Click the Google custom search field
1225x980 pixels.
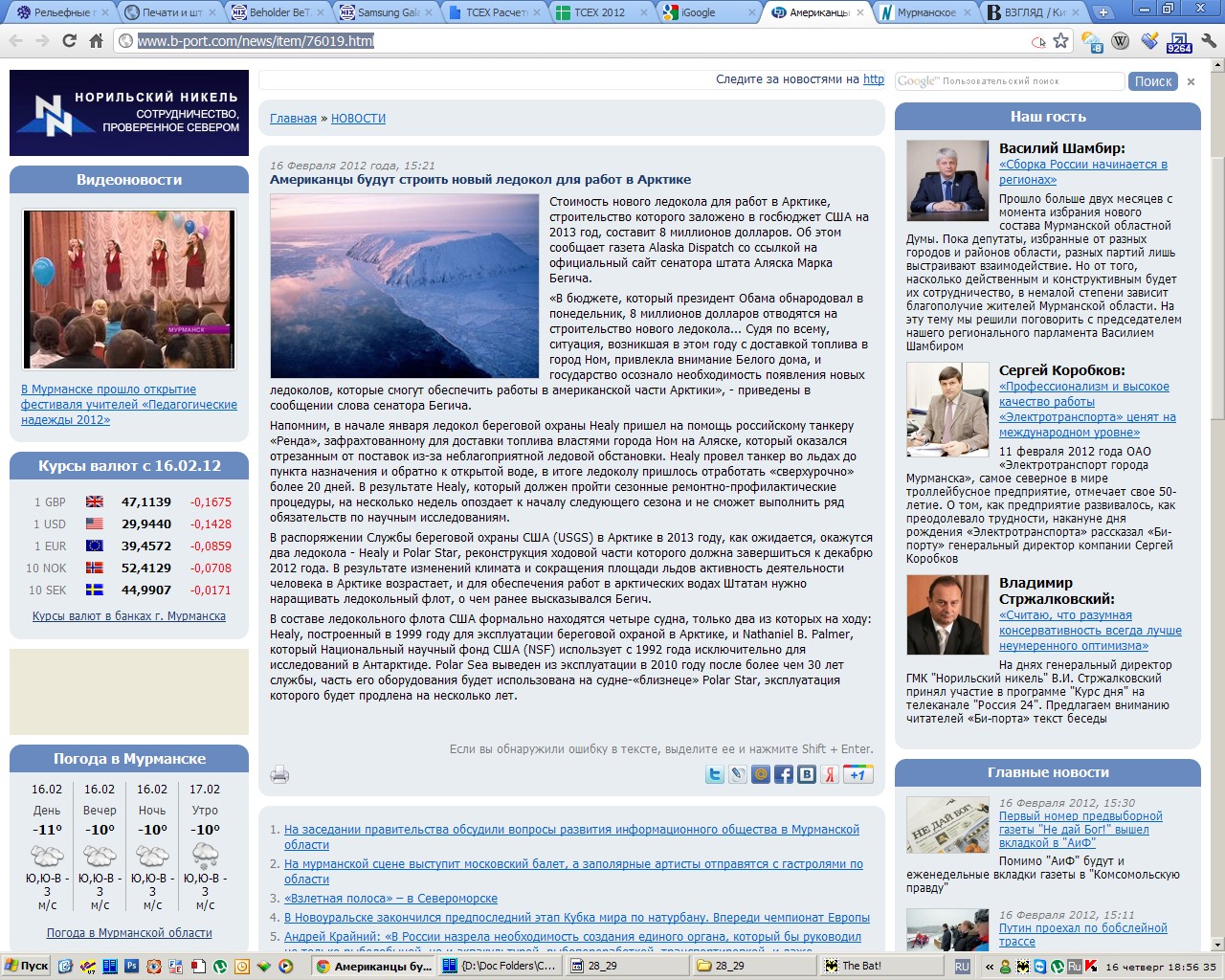pyautogui.click(x=1009, y=81)
